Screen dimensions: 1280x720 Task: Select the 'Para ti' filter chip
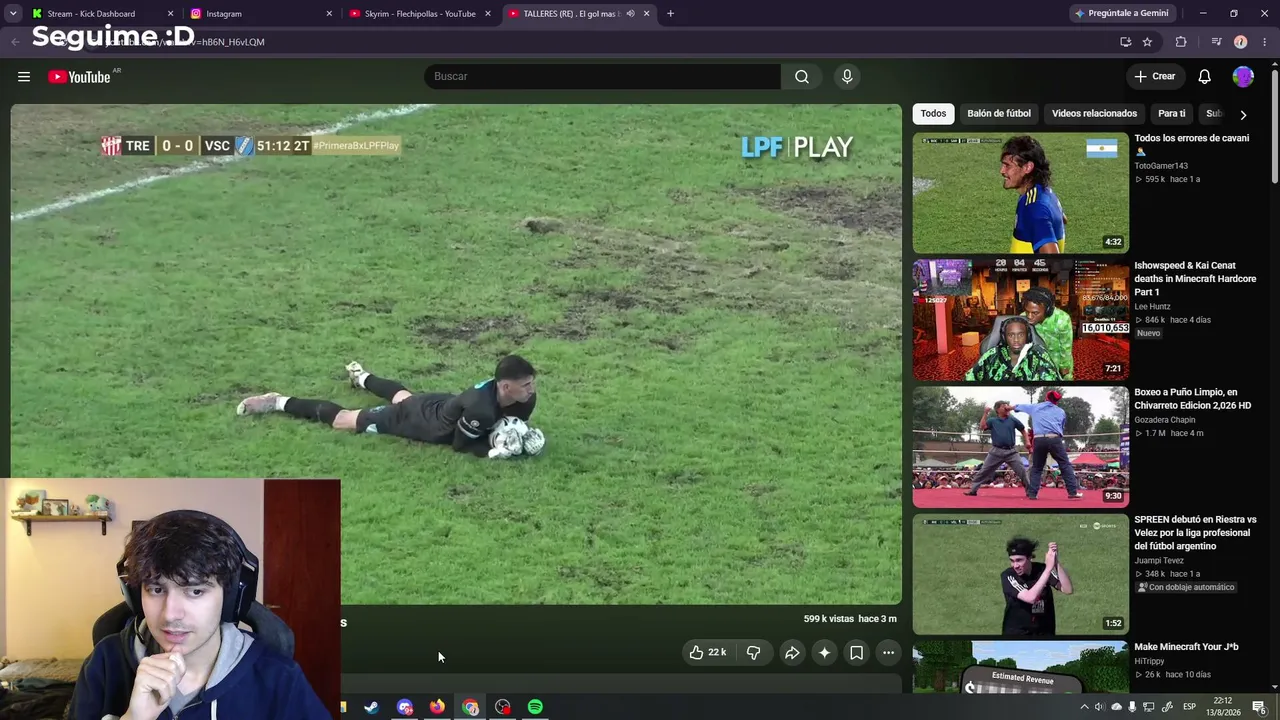pos(1171,114)
